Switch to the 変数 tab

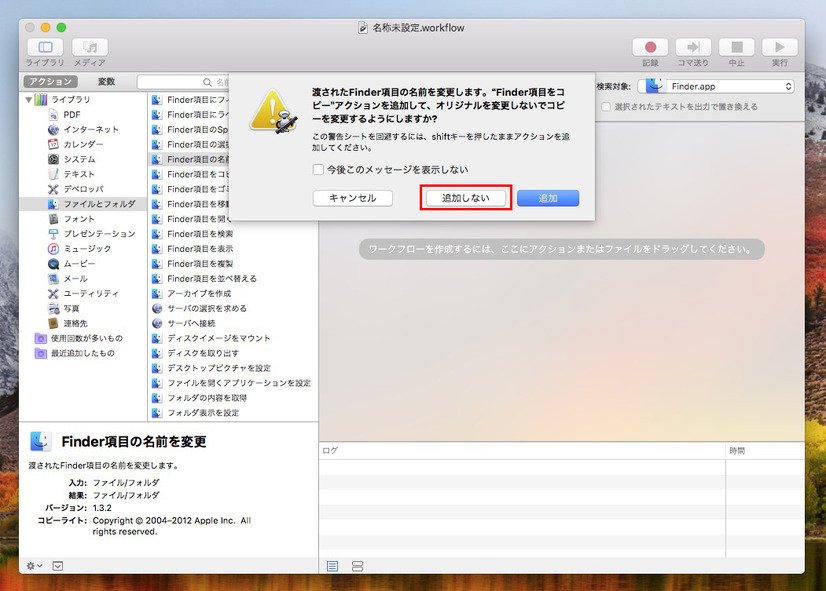coord(106,81)
